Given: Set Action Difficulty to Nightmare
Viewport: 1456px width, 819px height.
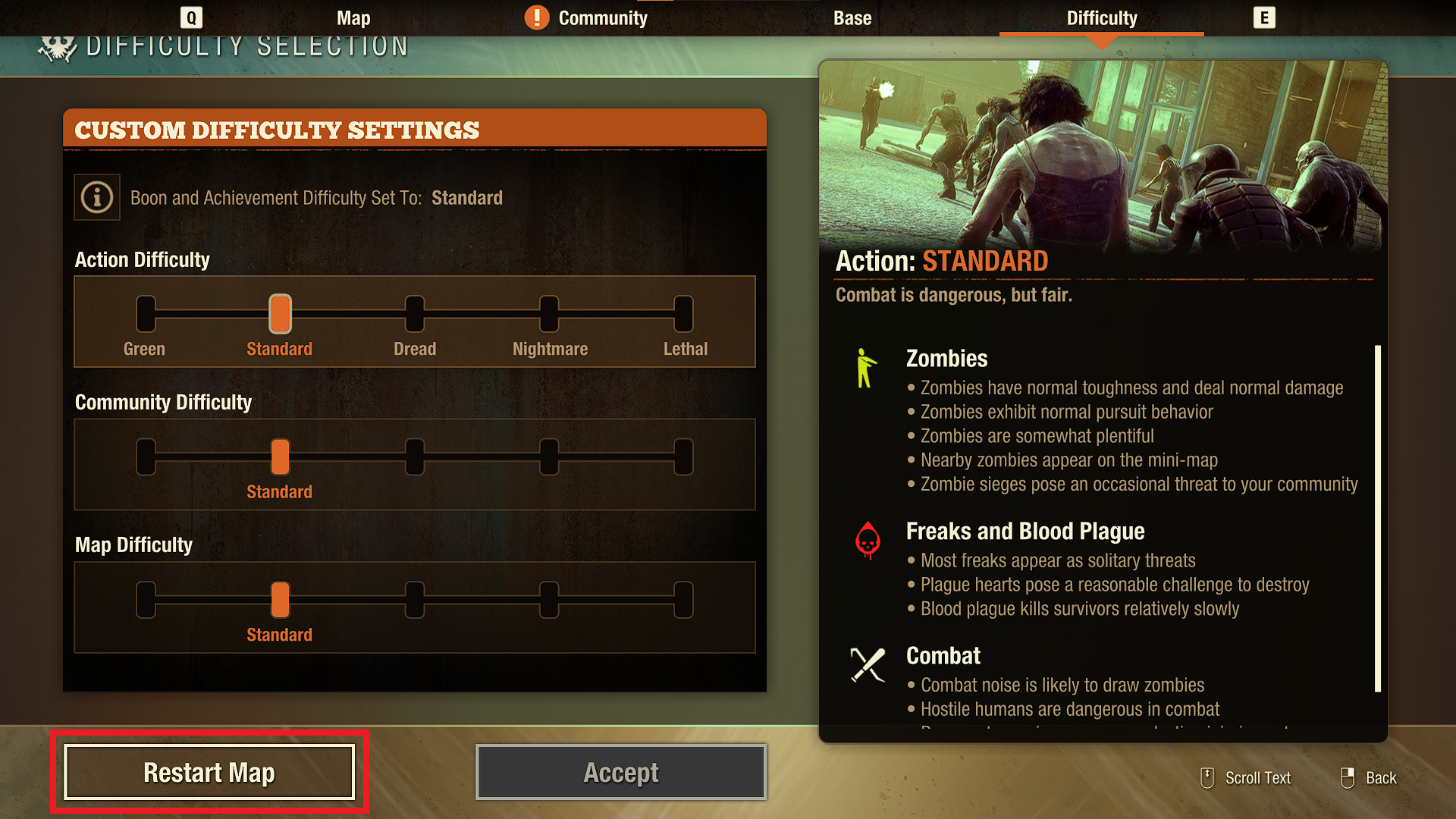Looking at the screenshot, I should 549,314.
